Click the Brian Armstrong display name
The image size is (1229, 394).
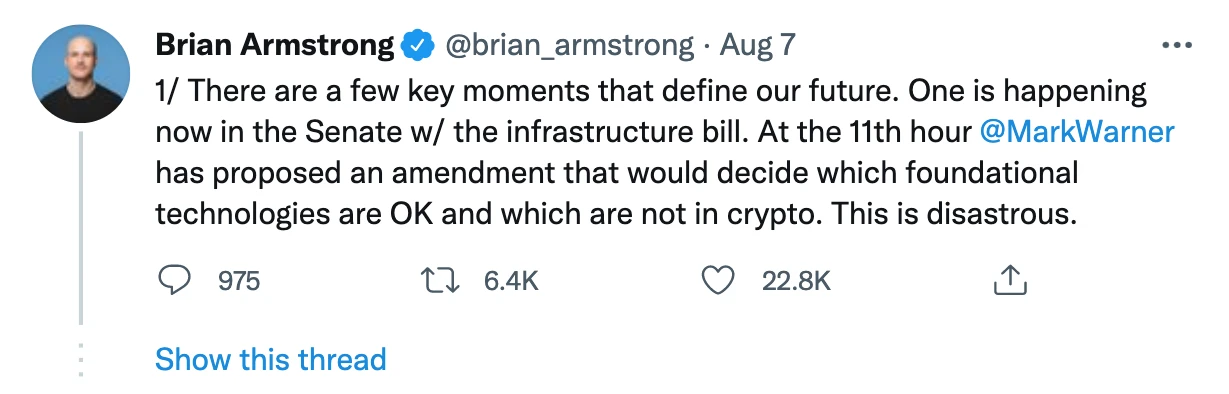275,45
